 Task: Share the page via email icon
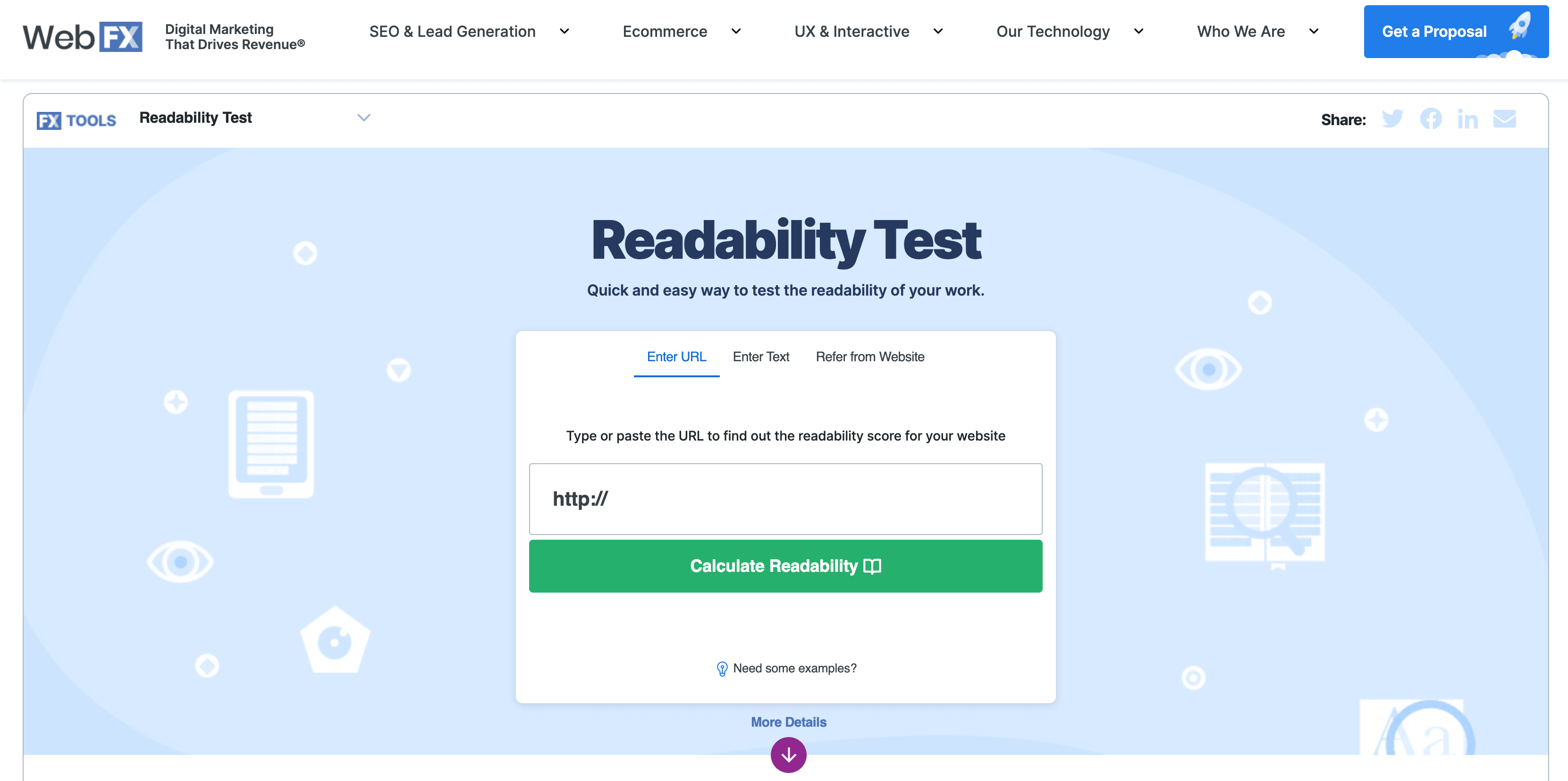[x=1504, y=119]
